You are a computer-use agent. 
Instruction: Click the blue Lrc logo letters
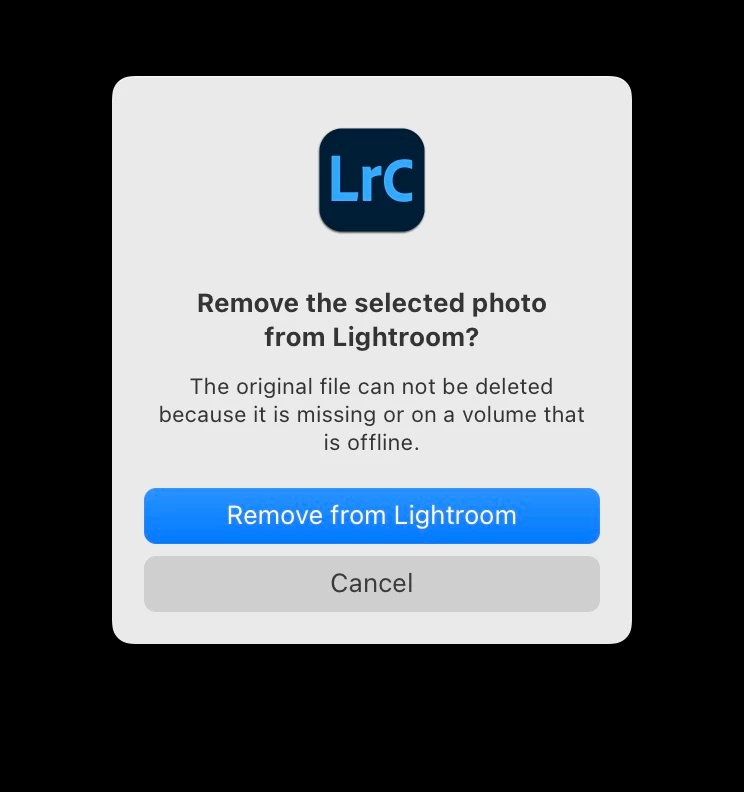[372, 179]
